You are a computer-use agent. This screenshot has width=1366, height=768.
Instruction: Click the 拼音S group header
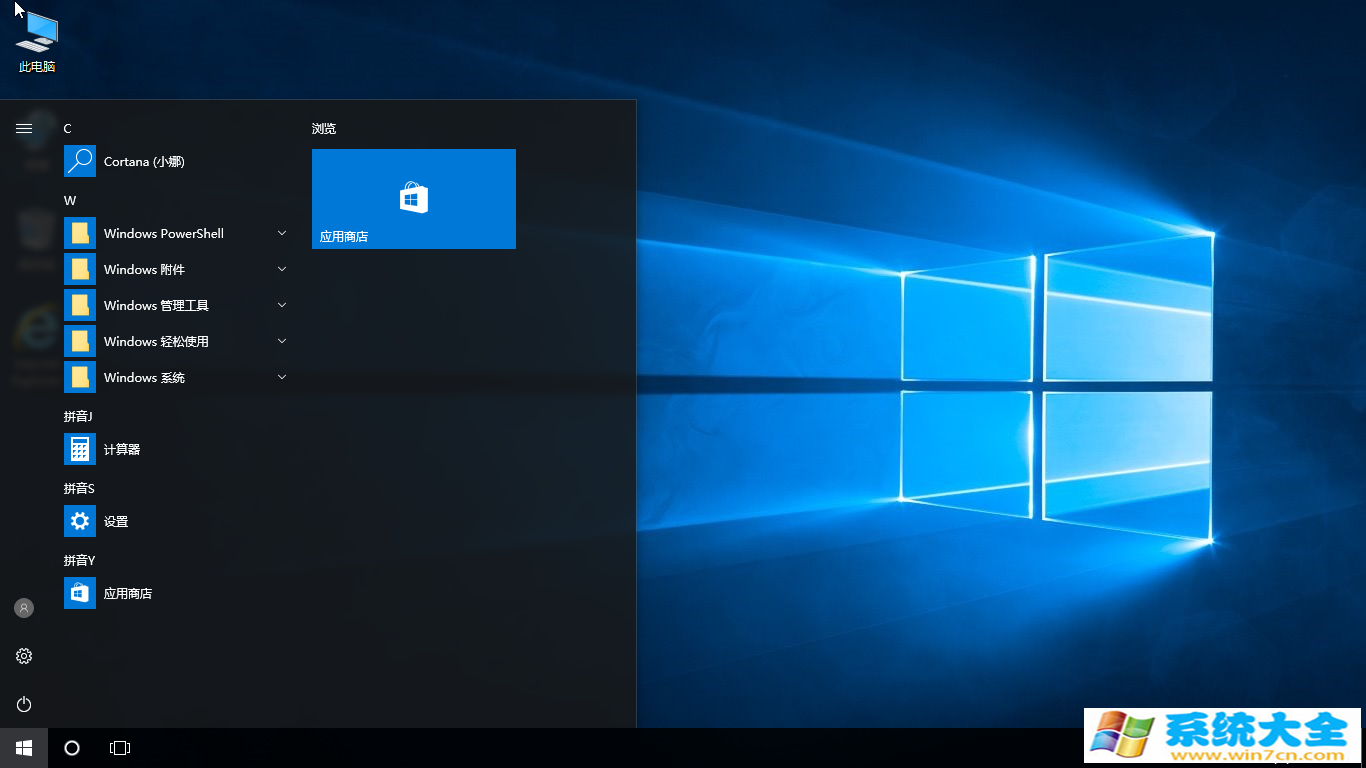click(x=79, y=488)
